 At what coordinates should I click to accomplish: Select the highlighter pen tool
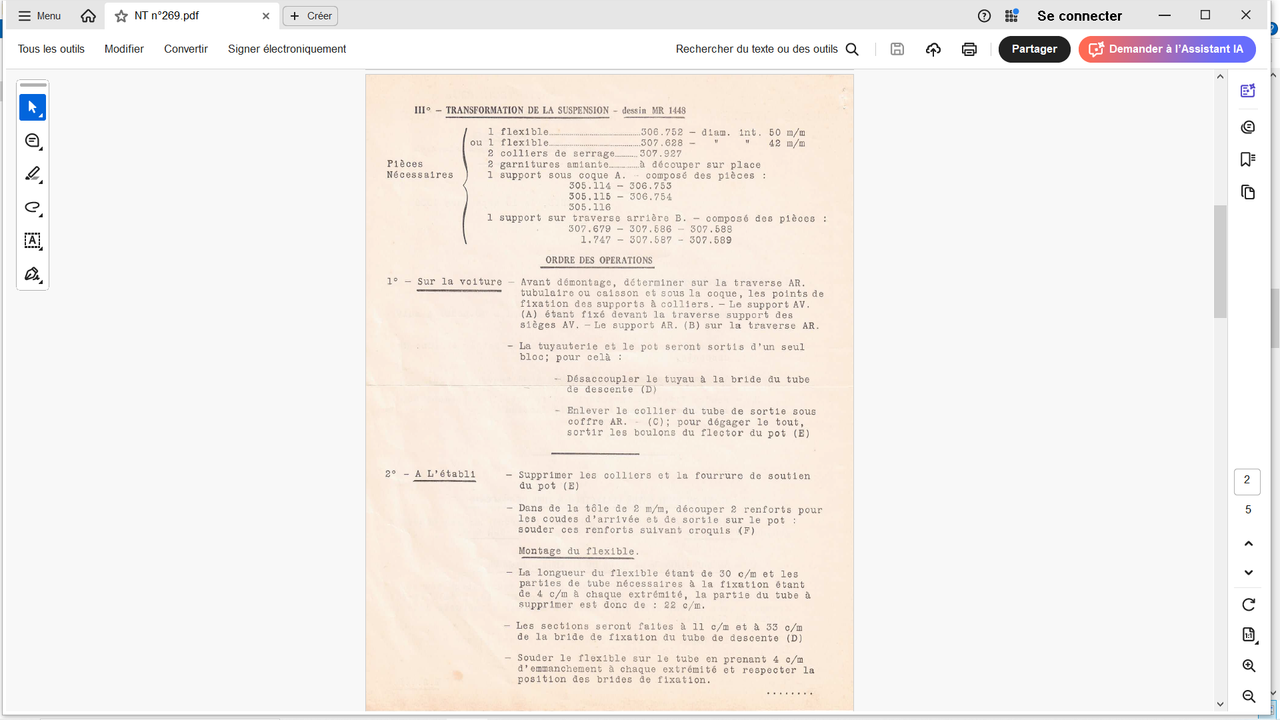(32, 174)
